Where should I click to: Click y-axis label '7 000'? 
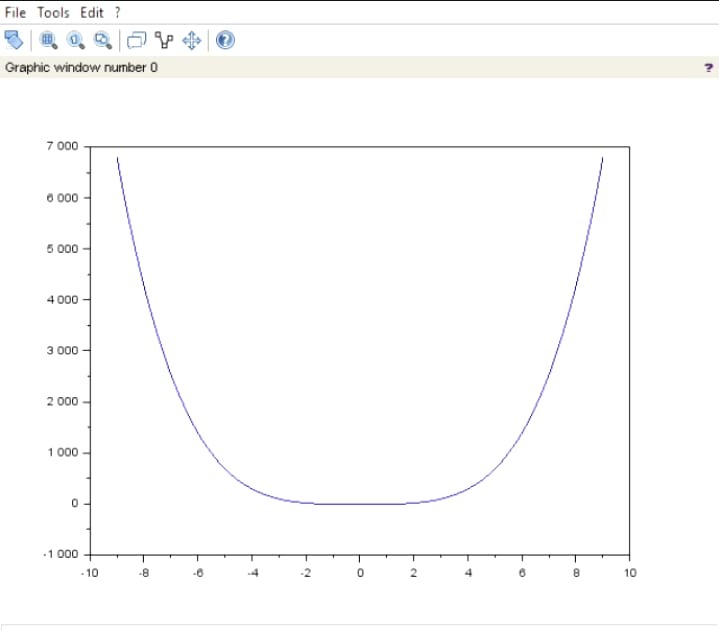coord(62,146)
